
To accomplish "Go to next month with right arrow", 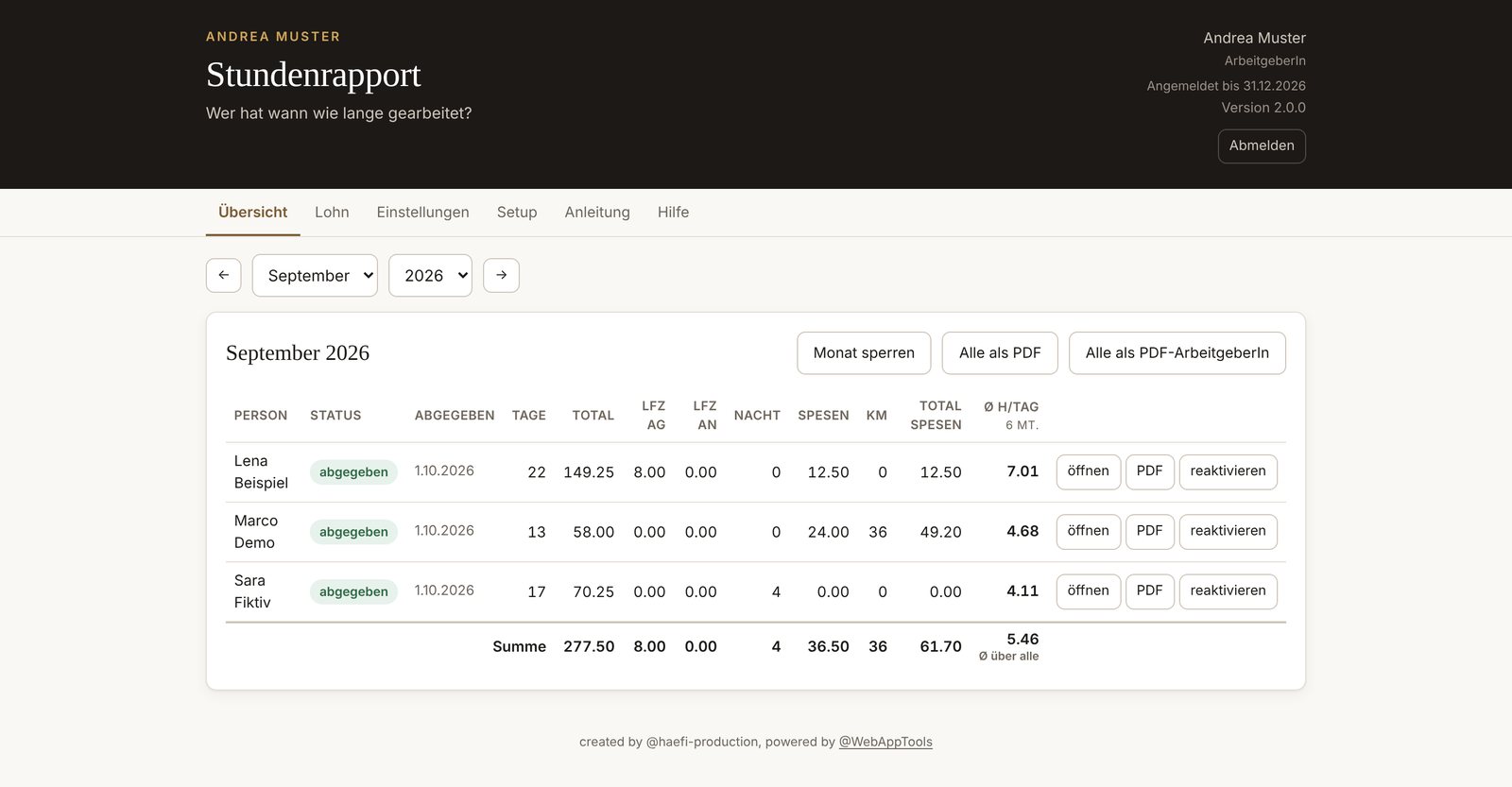I will point(501,275).
